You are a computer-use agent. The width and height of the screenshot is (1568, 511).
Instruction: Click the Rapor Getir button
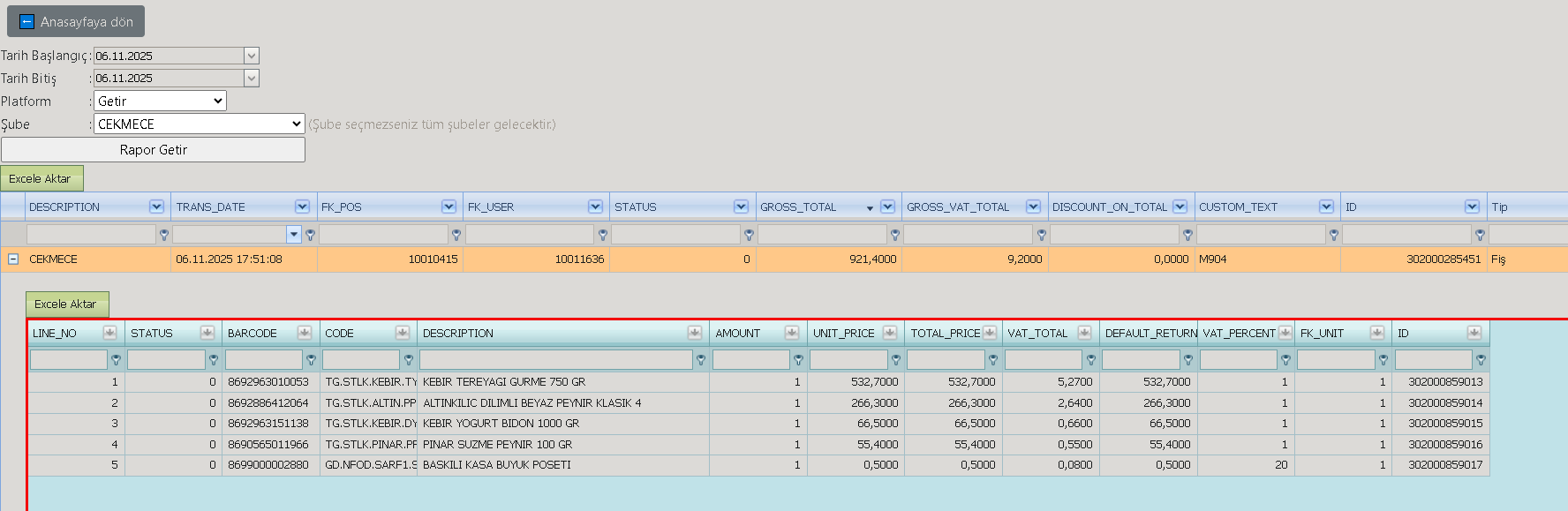(x=153, y=150)
